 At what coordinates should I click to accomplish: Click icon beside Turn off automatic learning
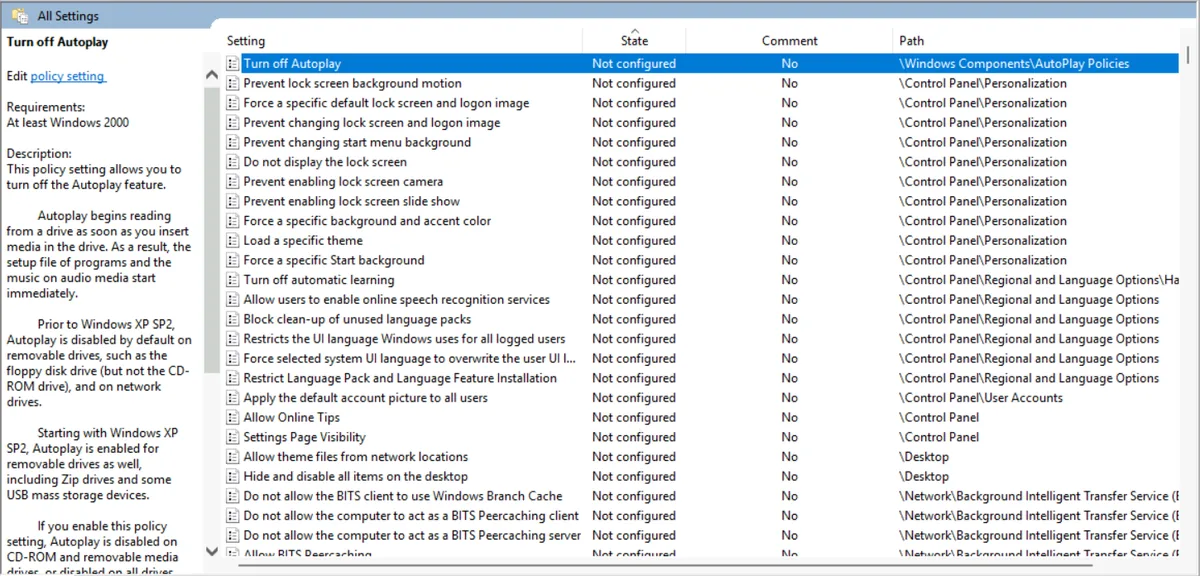232,280
